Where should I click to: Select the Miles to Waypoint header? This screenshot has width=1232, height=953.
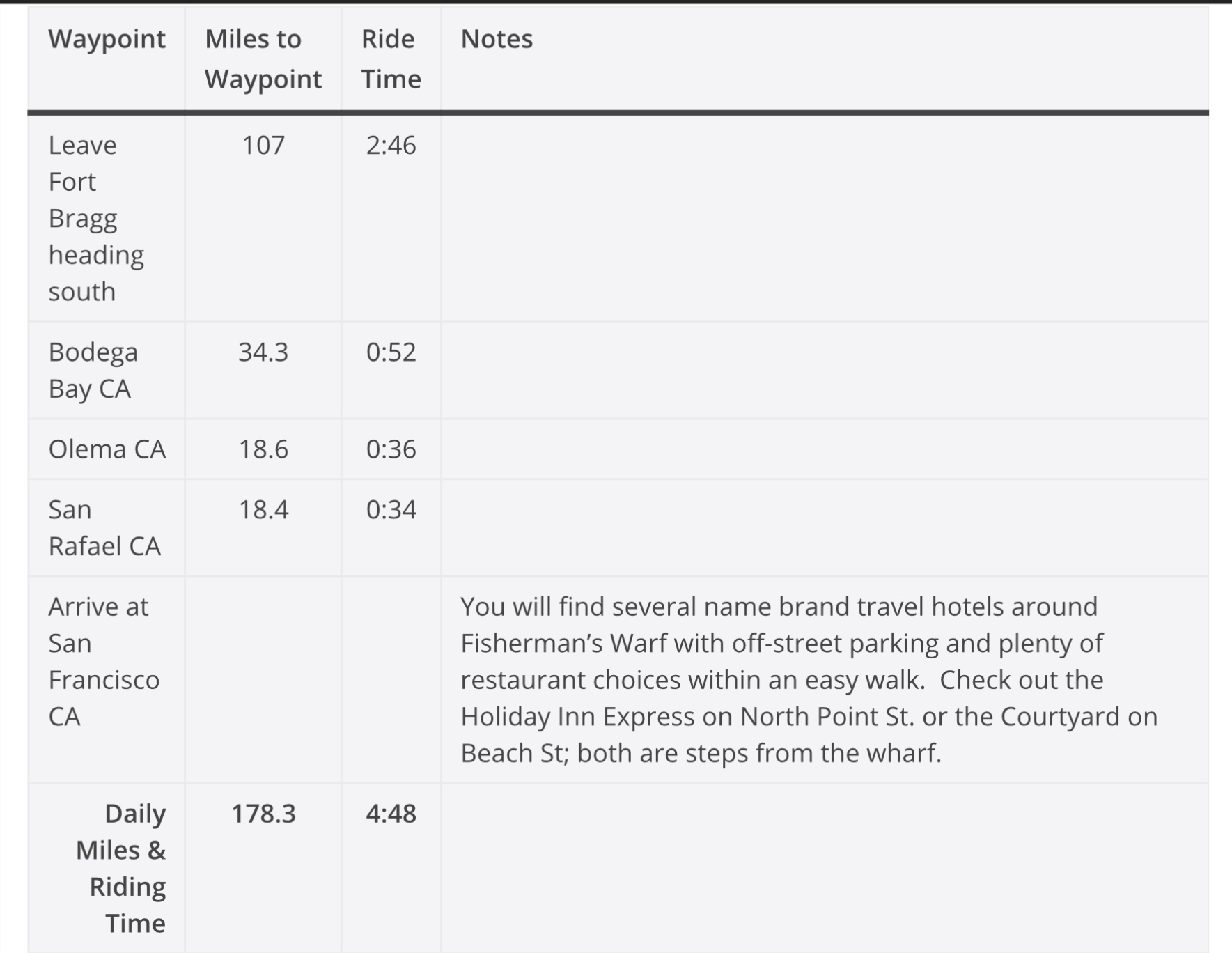click(263, 59)
